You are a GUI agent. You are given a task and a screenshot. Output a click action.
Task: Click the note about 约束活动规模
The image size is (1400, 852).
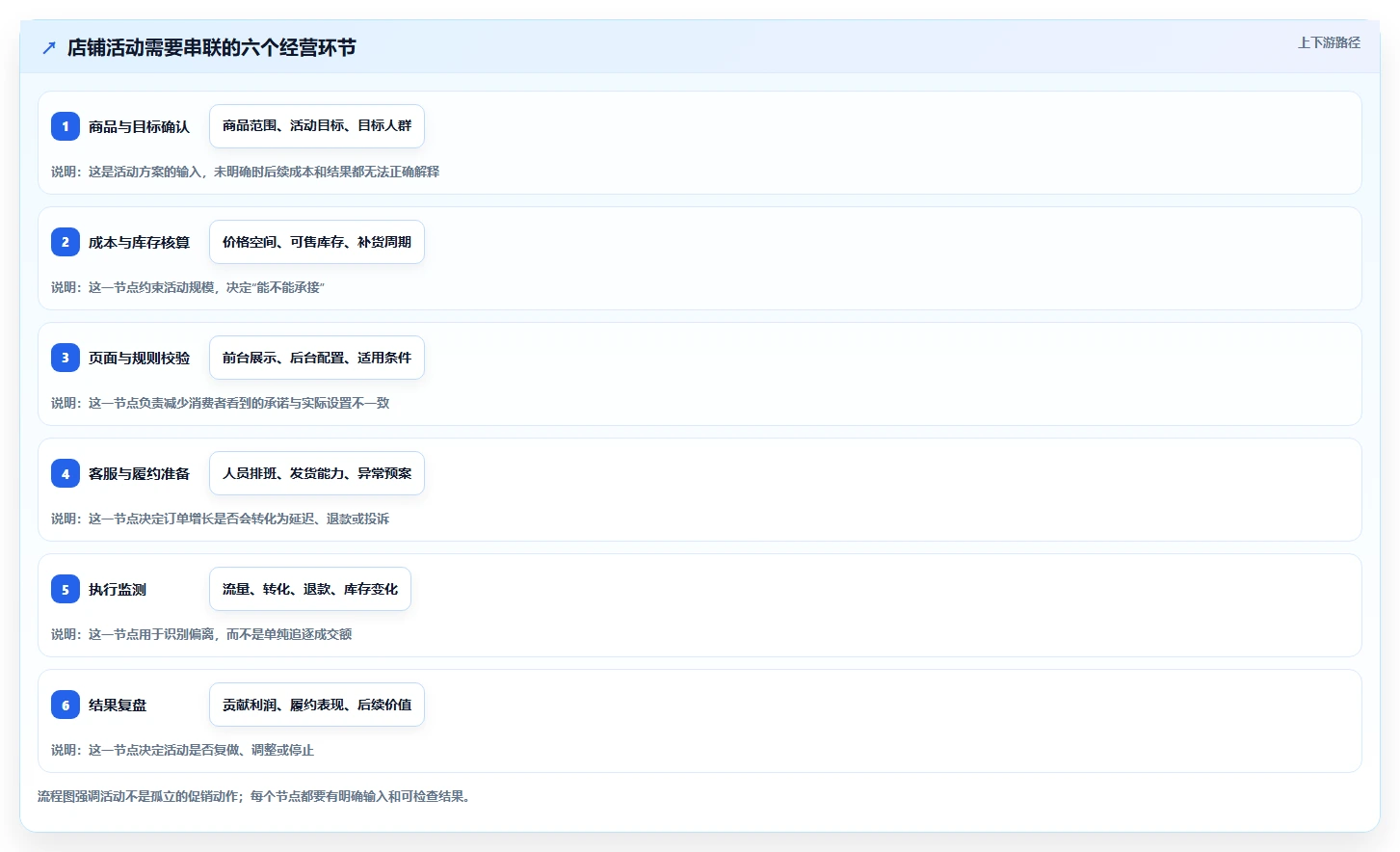click(188, 287)
